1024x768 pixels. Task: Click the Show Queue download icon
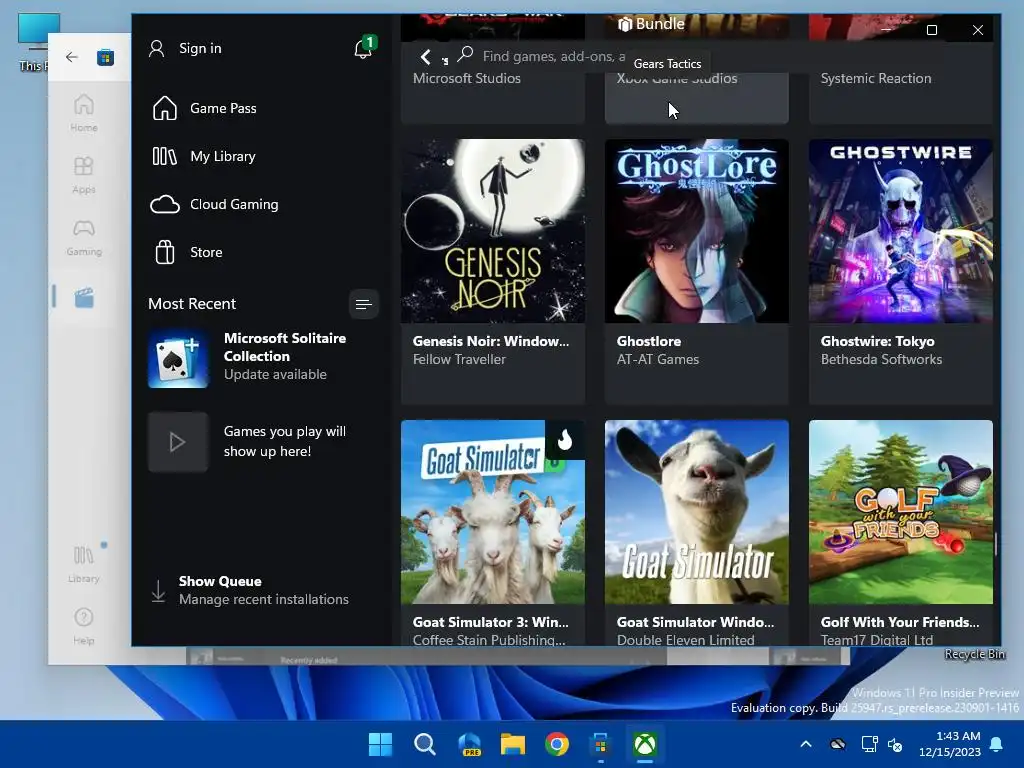pyautogui.click(x=158, y=591)
